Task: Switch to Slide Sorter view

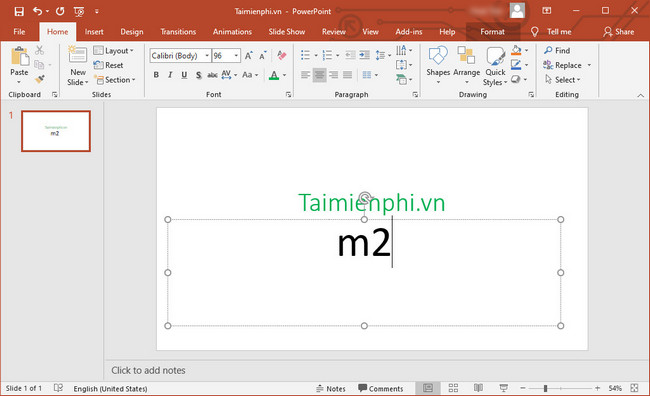Action: pos(453,388)
